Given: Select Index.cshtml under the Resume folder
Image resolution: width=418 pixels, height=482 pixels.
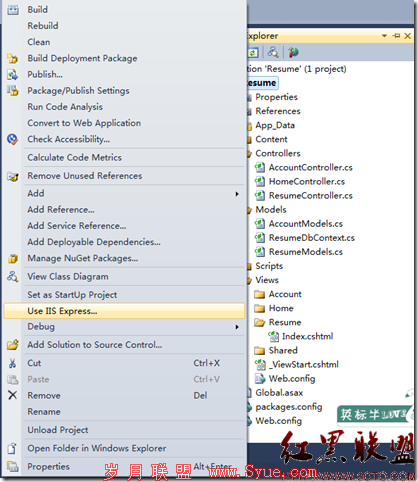Looking at the screenshot, I should [307, 336].
